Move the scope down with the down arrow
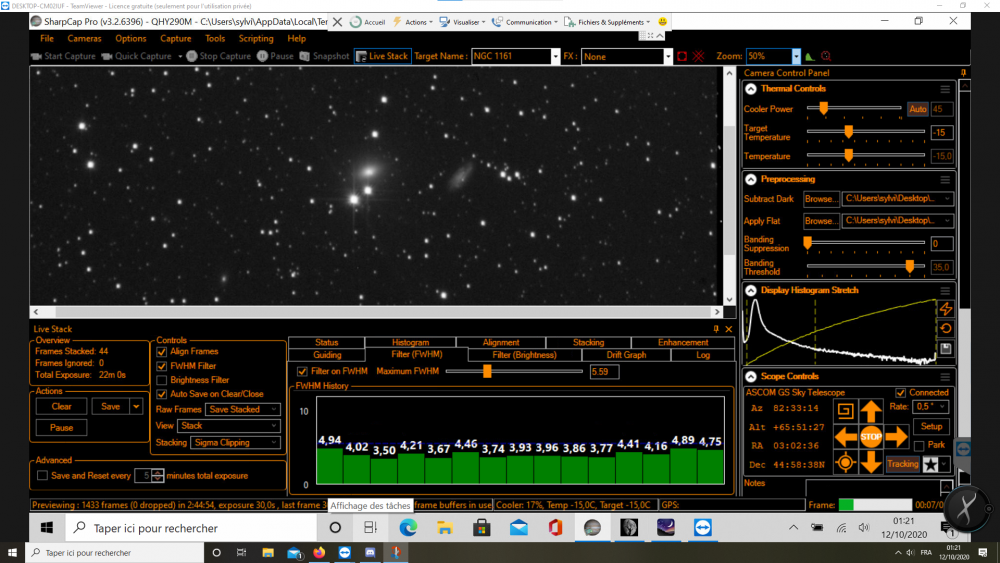Image resolution: width=1000 pixels, height=563 pixels. click(871, 463)
